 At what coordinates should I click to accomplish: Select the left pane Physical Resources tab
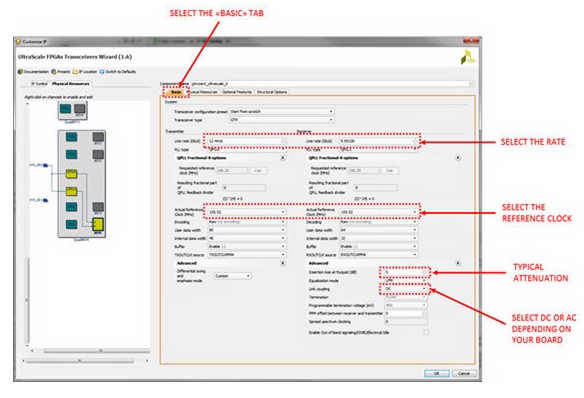click(70, 84)
